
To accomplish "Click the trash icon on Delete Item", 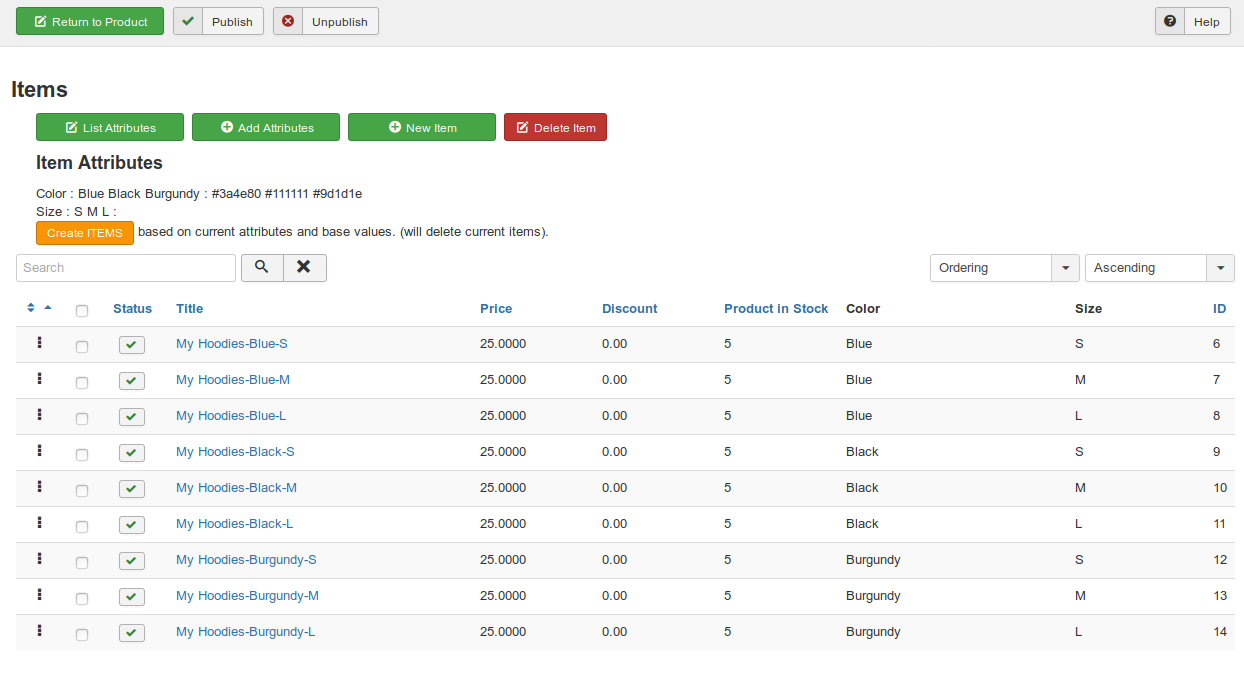I will (523, 127).
